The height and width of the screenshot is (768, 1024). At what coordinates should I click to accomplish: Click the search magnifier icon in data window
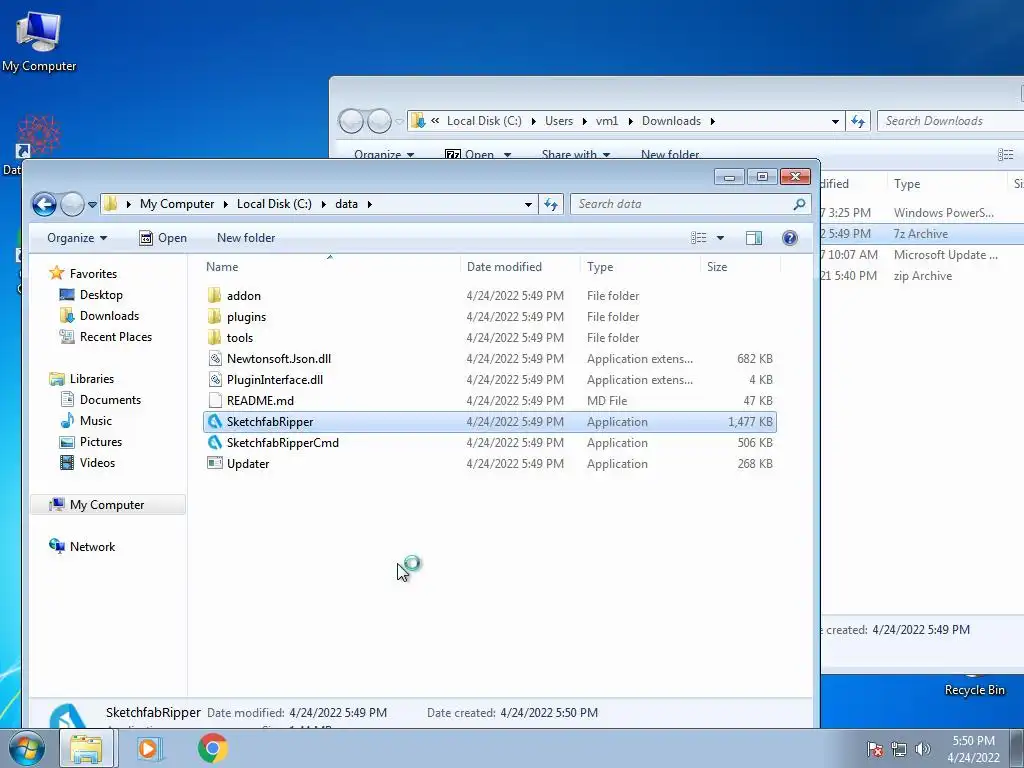(799, 204)
